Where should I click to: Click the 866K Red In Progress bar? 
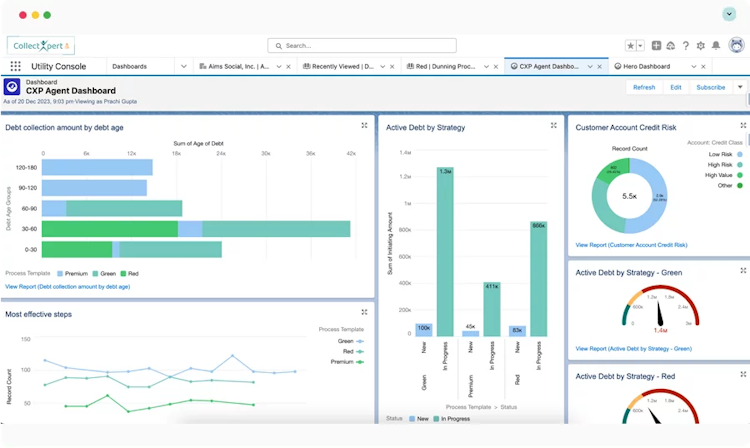539,279
